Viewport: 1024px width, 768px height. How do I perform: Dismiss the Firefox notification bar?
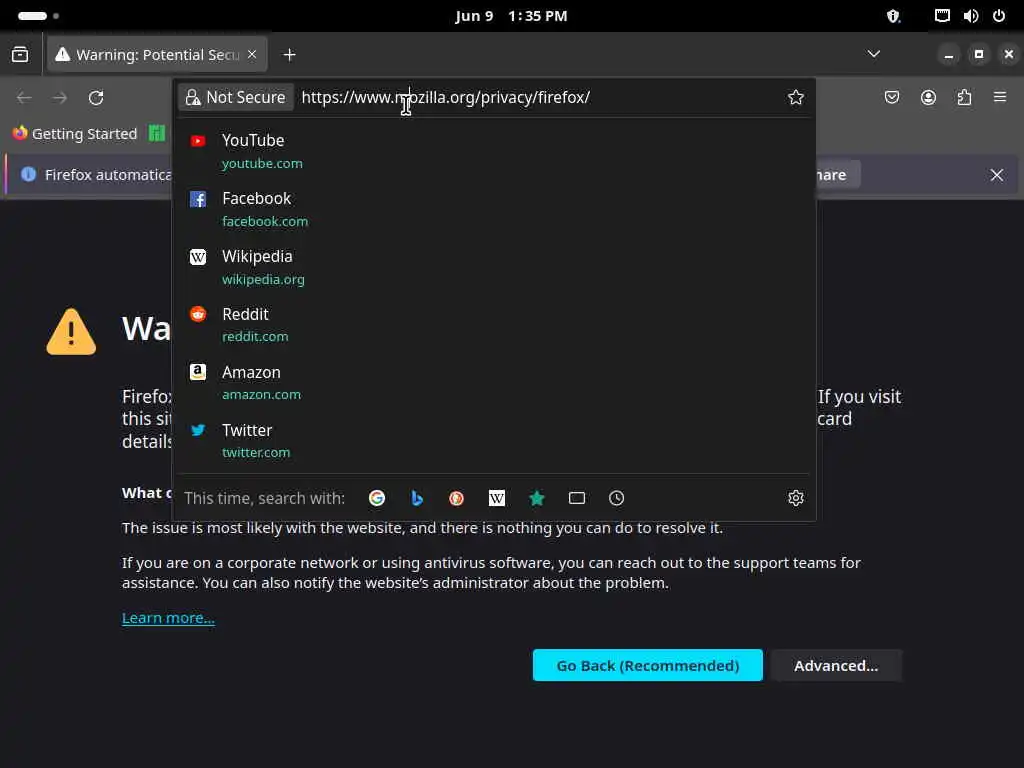point(997,175)
